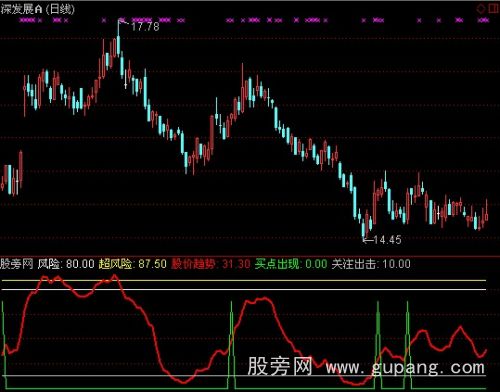
Task: Click the green 买点出现: 0.00 value
Action: tap(291, 264)
